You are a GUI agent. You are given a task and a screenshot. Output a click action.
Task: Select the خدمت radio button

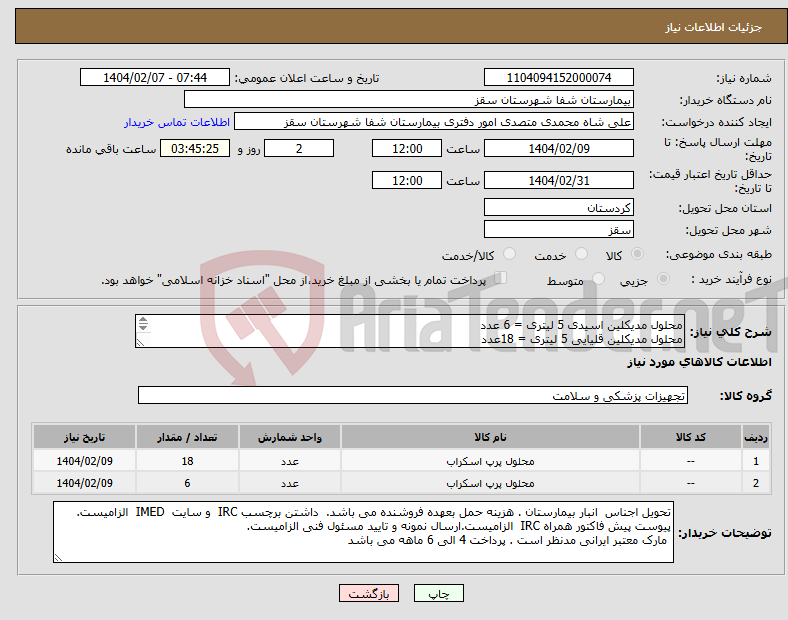(x=581, y=254)
